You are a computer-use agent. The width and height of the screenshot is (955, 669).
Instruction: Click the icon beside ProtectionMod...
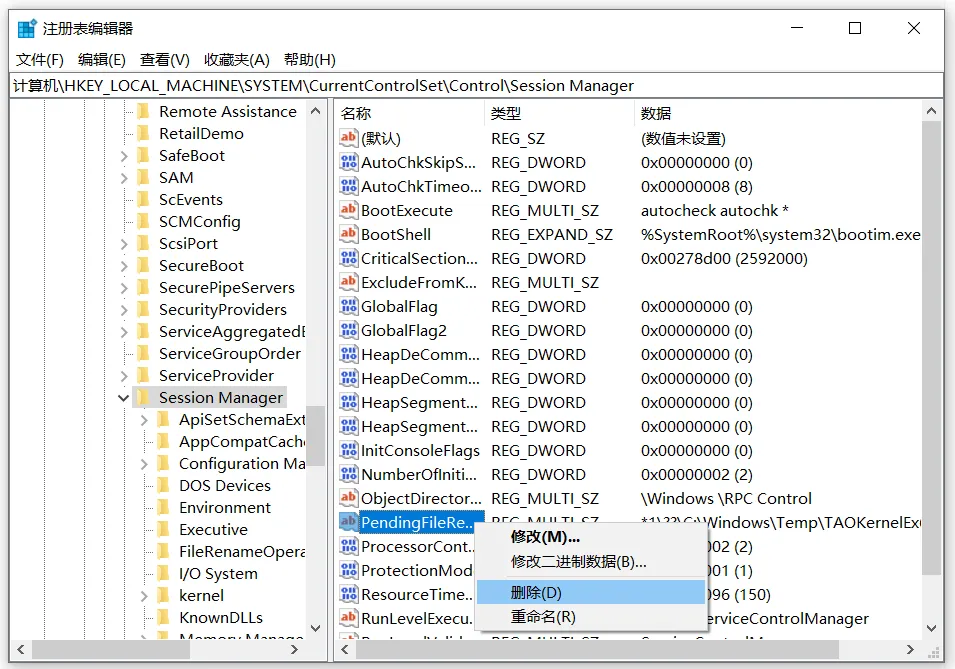348,570
